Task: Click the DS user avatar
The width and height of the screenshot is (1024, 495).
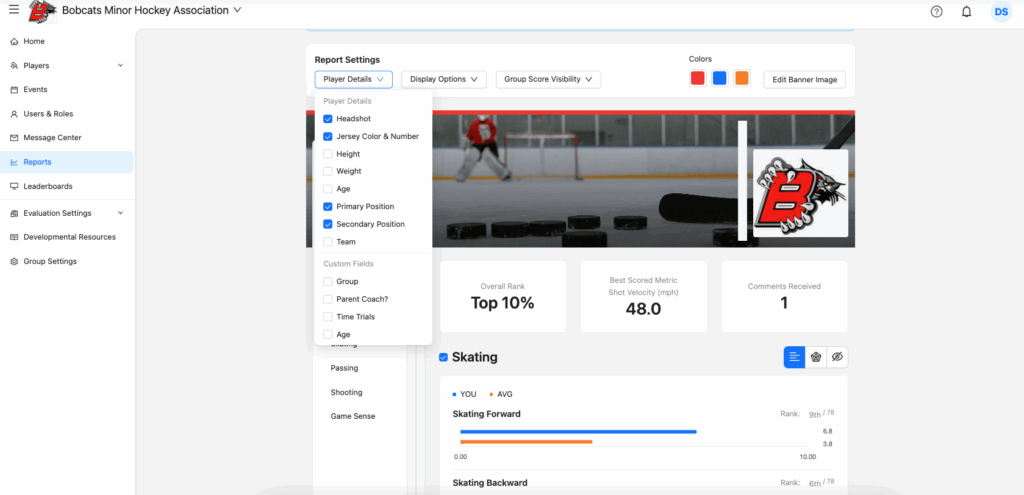Action: click(x=1000, y=12)
